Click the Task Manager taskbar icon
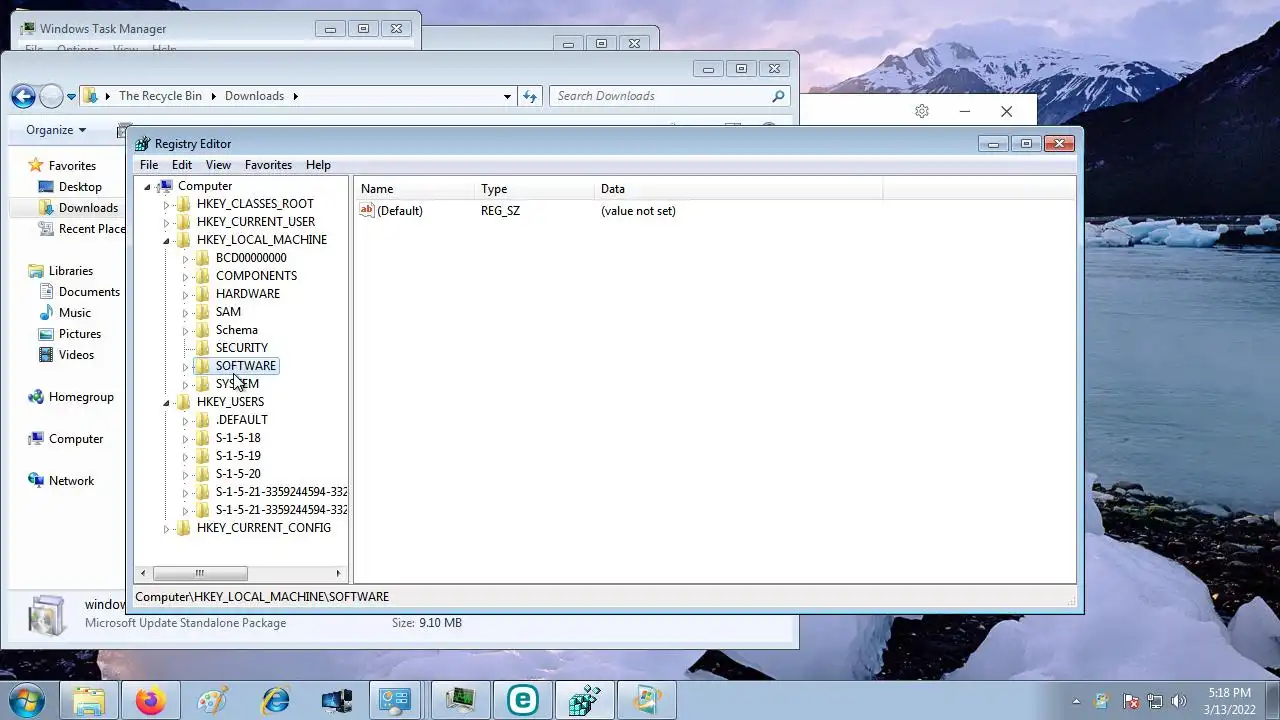The width and height of the screenshot is (1280, 720). click(x=460, y=701)
